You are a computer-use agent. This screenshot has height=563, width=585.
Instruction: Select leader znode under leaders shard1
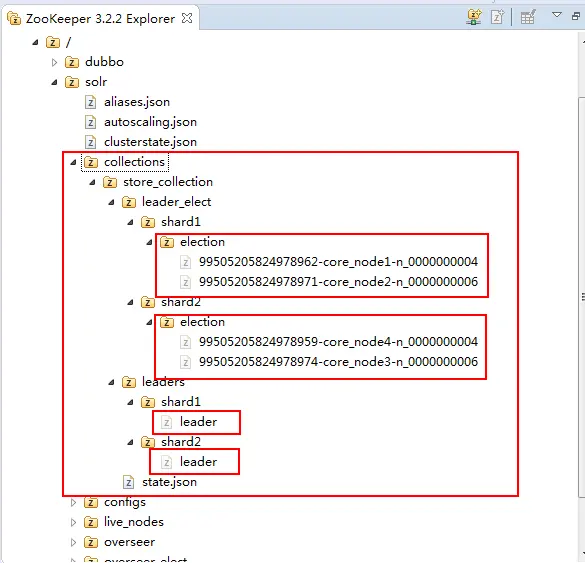point(198,422)
